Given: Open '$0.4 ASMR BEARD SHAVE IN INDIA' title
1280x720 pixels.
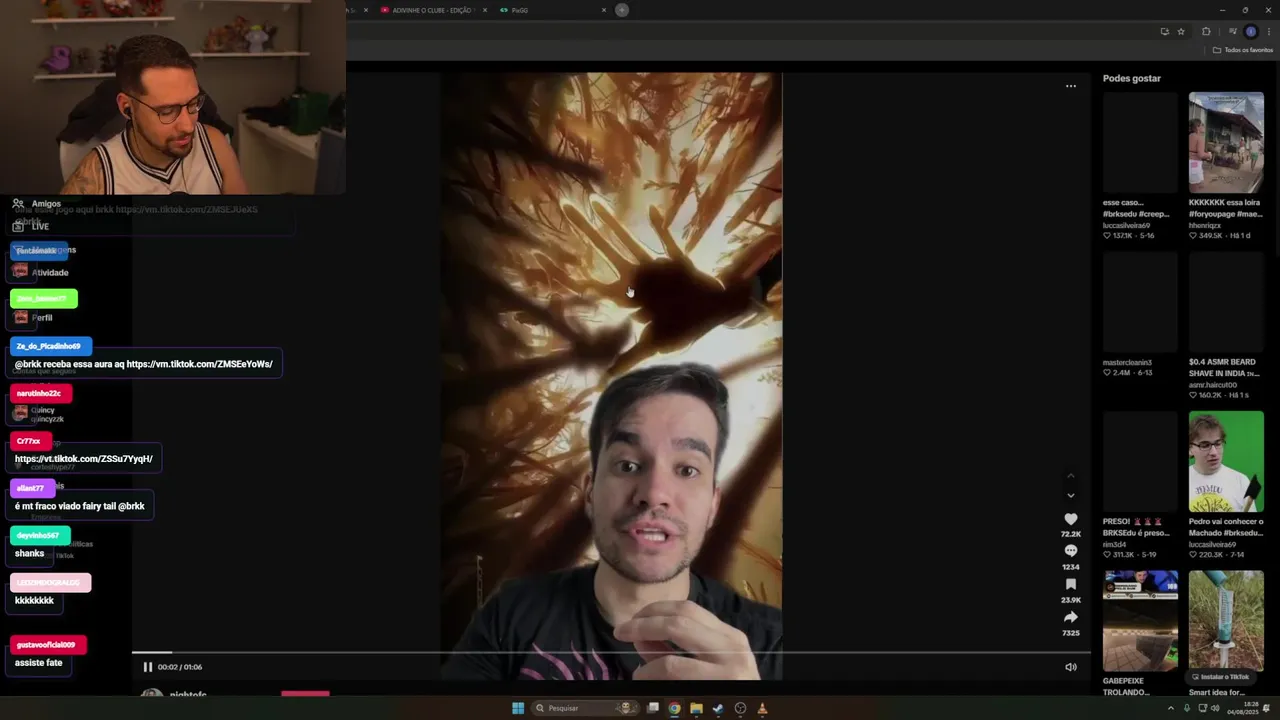Looking at the screenshot, I should (1224, 368).
